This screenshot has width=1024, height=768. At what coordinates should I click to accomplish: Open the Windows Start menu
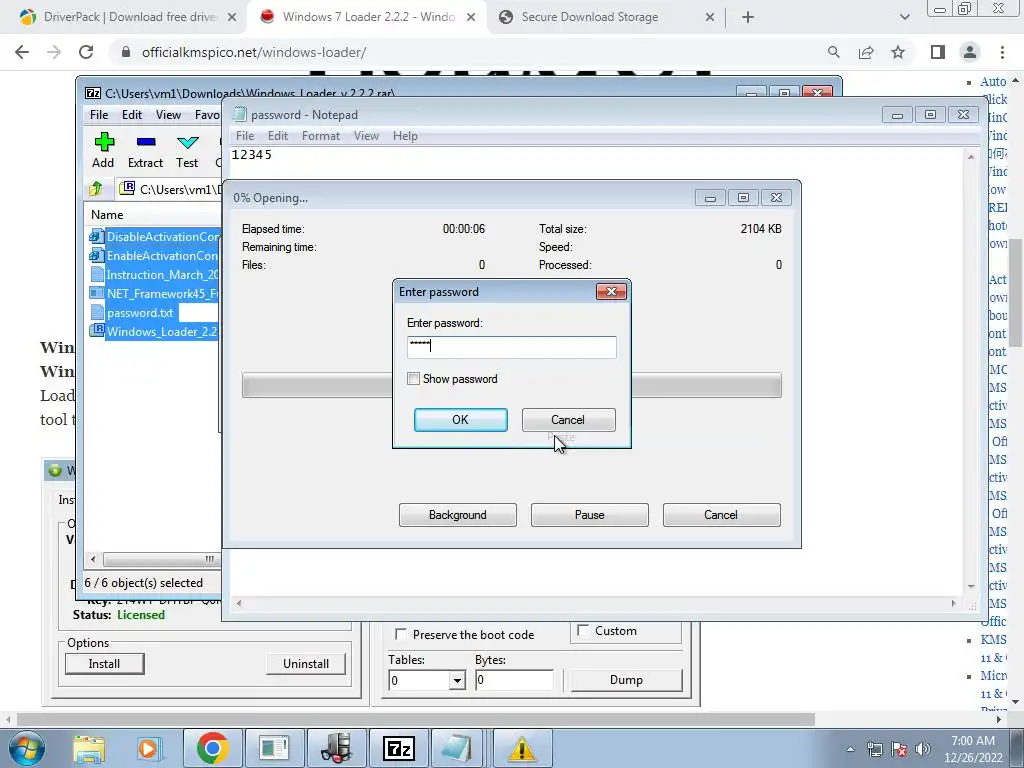tap(27, 748)
